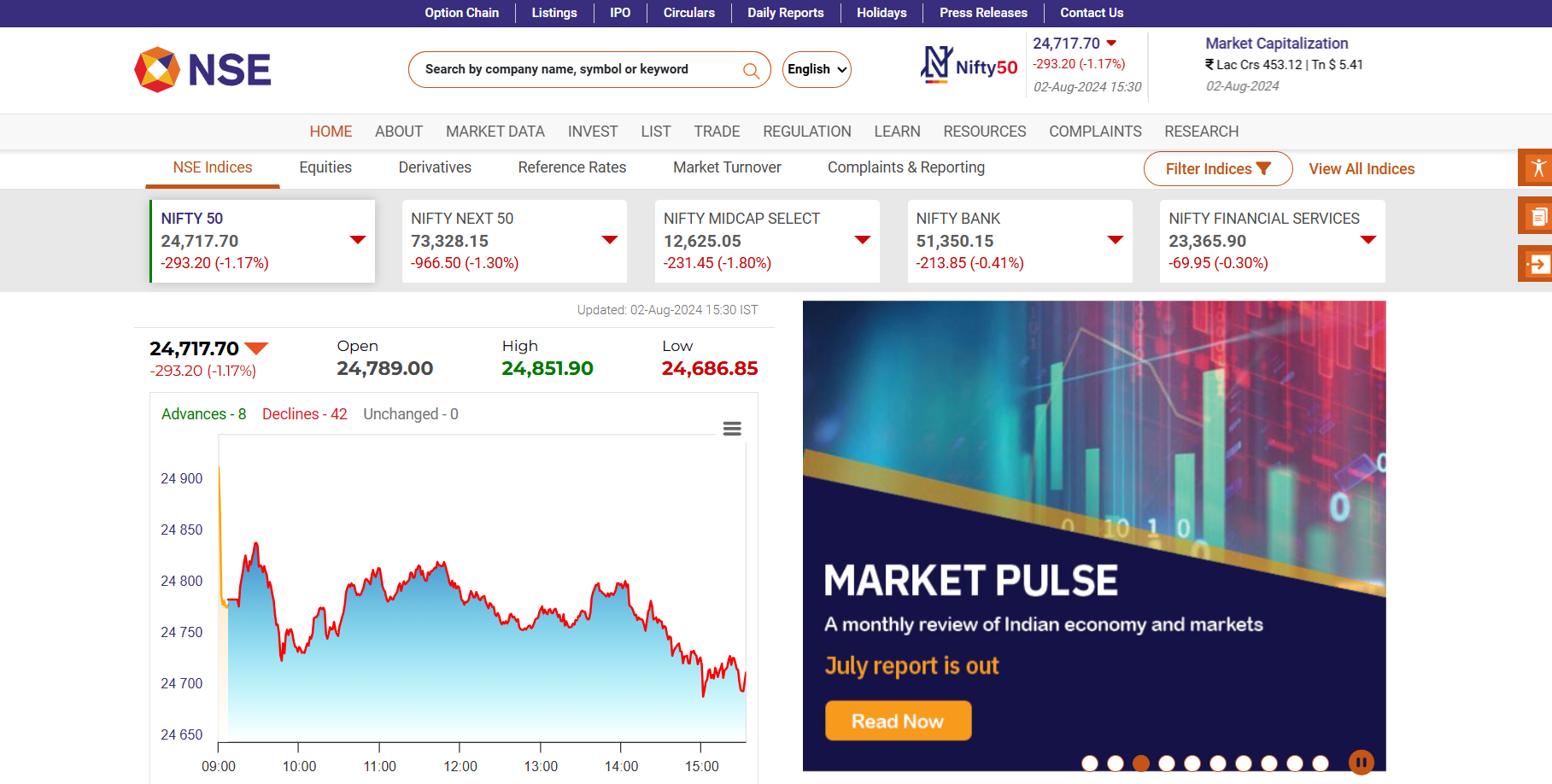Open the View All Indices link
1552x784 pixels.
tap(1362, 169)
